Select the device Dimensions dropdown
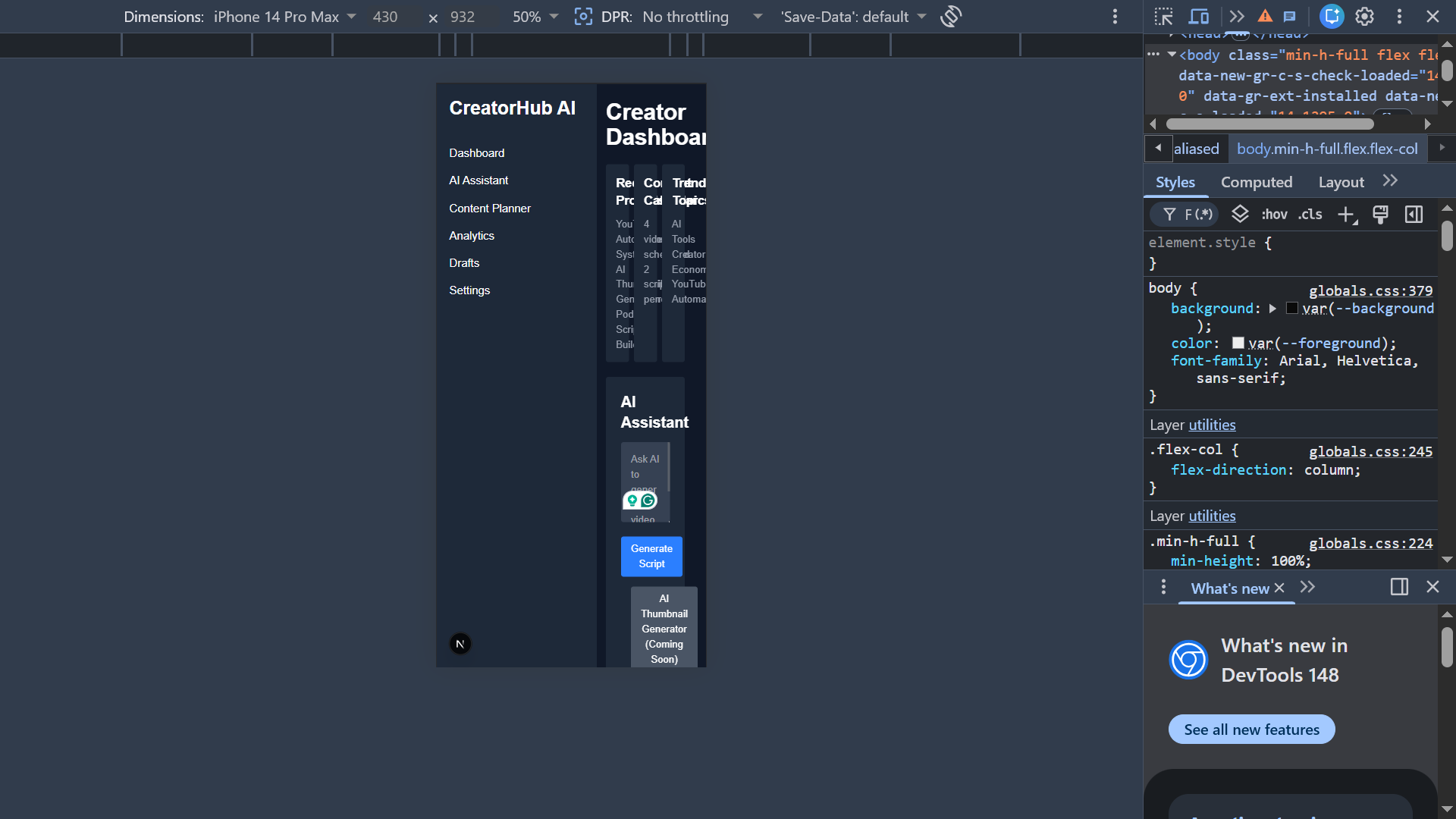Viewport: 1456px width, 819px height. [x=285, y=17]
